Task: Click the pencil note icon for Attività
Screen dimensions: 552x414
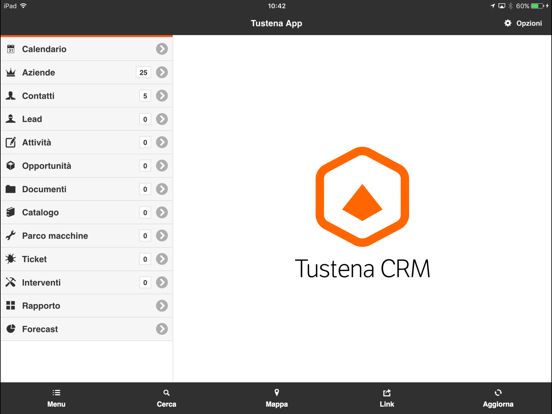Action: [x=11, y=142]
